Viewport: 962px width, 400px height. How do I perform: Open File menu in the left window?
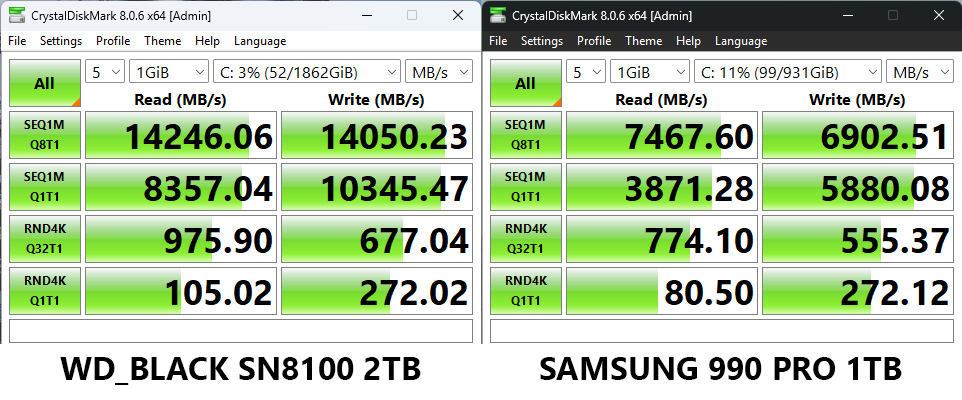pos(17,41)
